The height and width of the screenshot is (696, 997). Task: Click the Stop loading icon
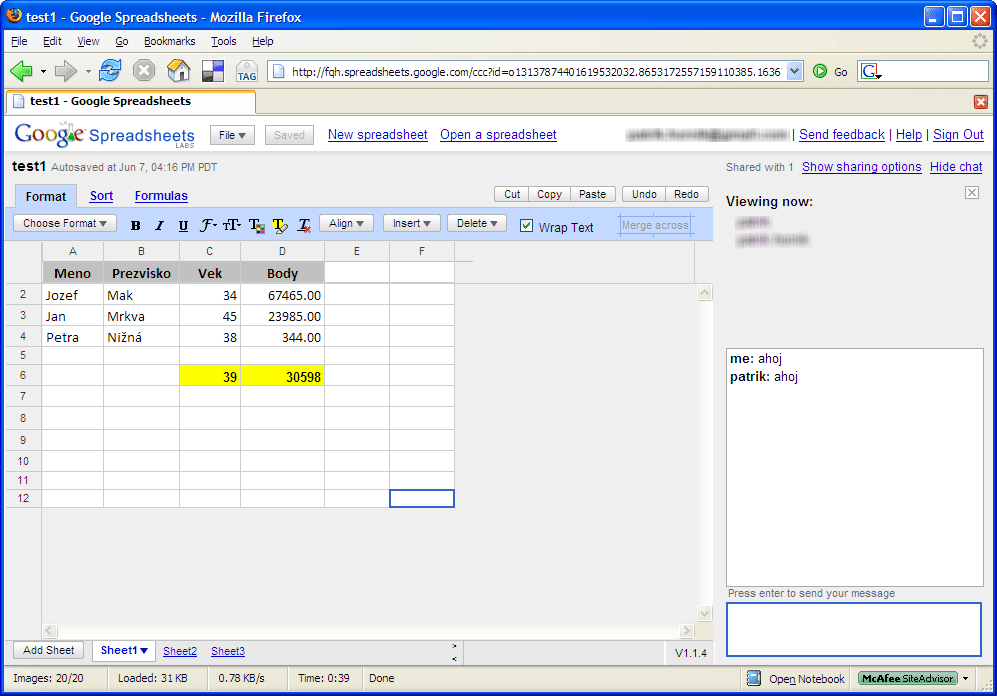144,71
